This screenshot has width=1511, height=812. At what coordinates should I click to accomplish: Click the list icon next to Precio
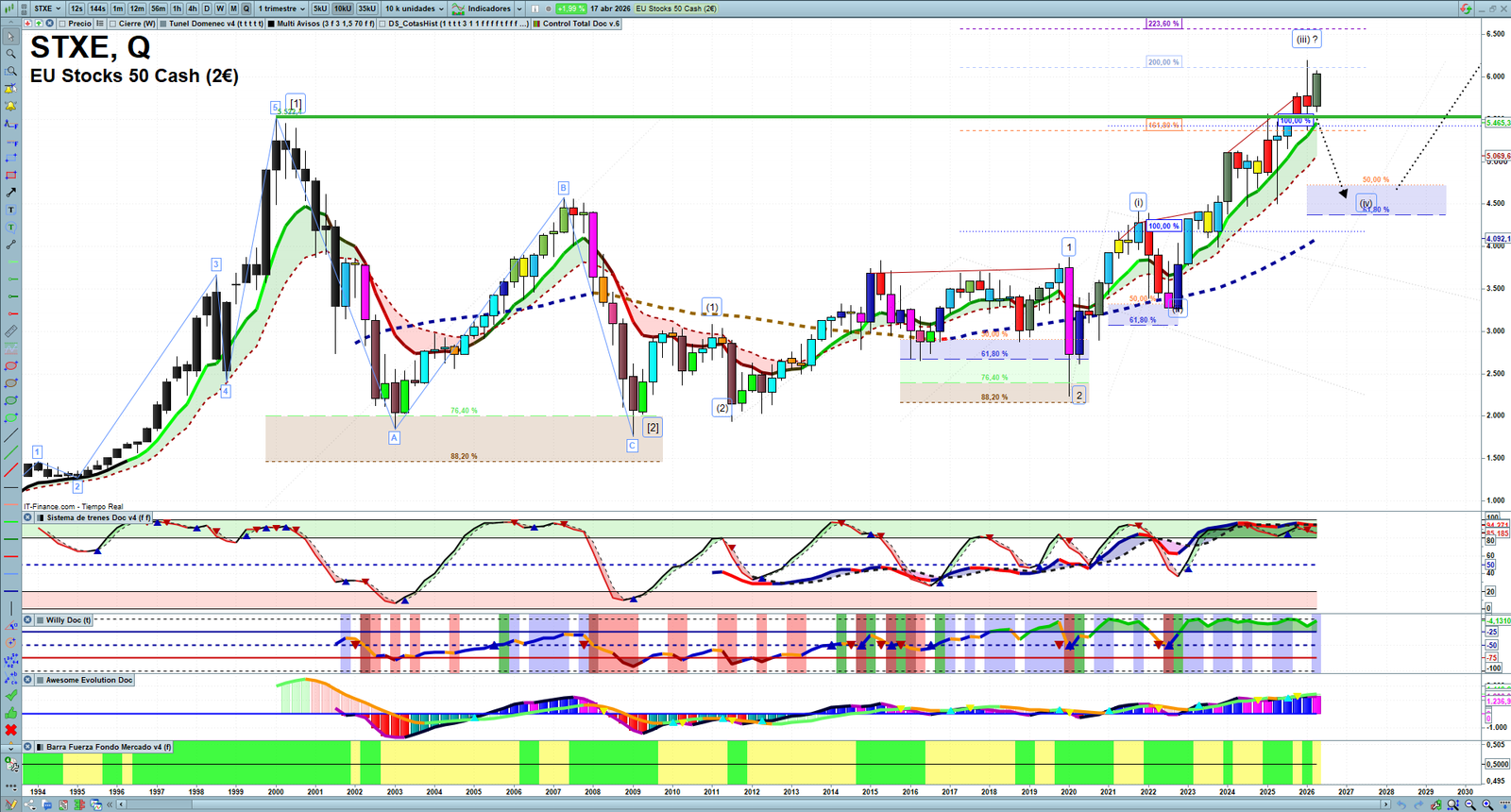pos(100,24)
